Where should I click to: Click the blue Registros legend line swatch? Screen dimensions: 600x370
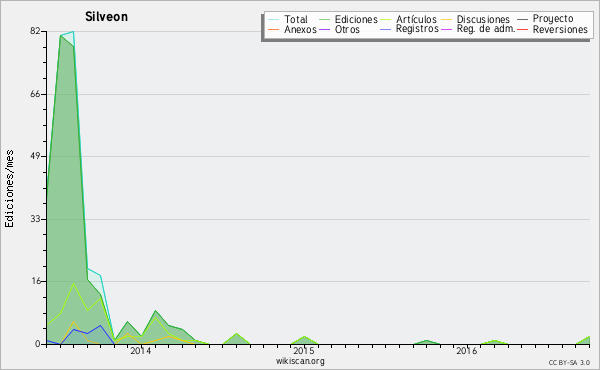385,29
